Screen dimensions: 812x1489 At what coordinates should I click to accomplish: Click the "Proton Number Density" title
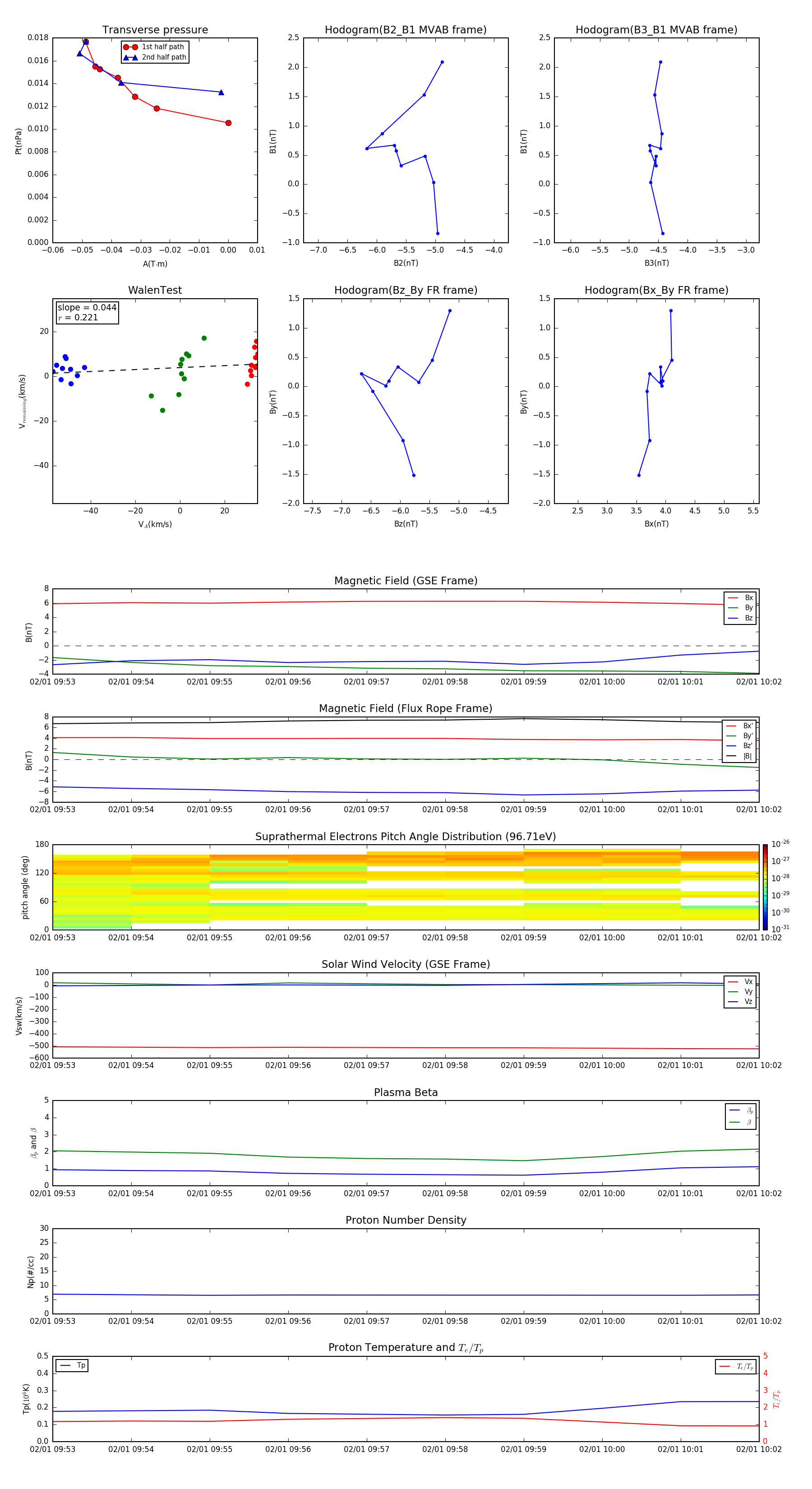(x=406, y=1220)
